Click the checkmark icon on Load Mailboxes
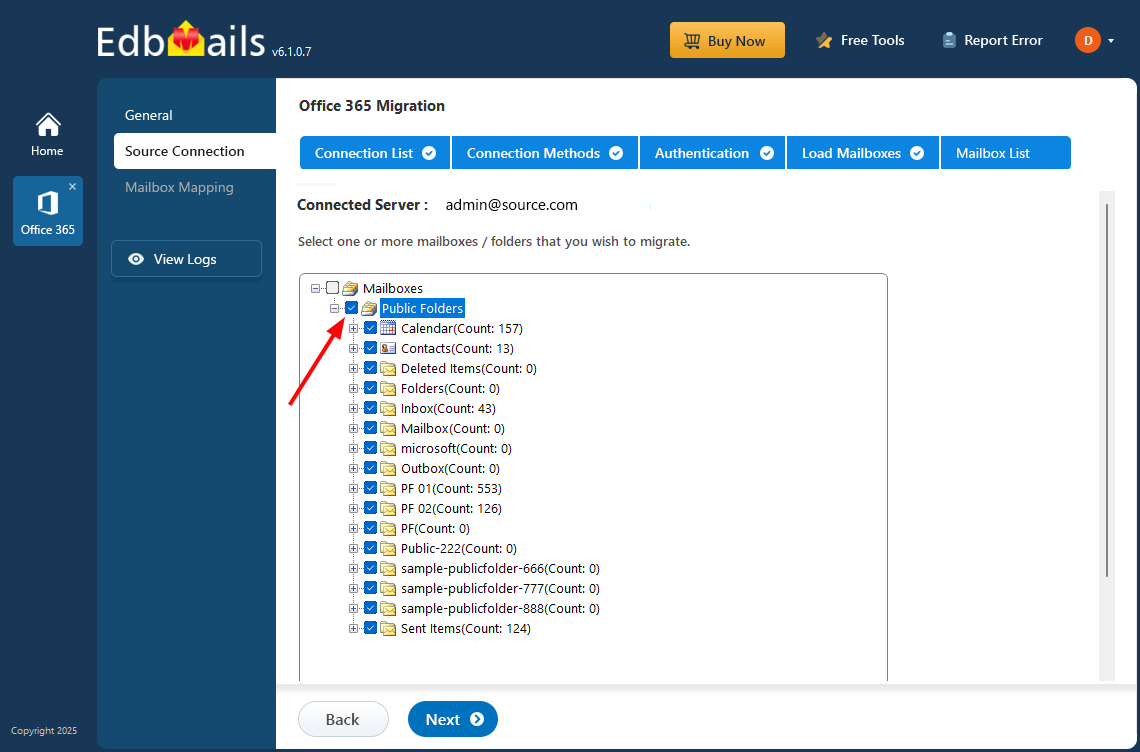 (x=917, y=153)
